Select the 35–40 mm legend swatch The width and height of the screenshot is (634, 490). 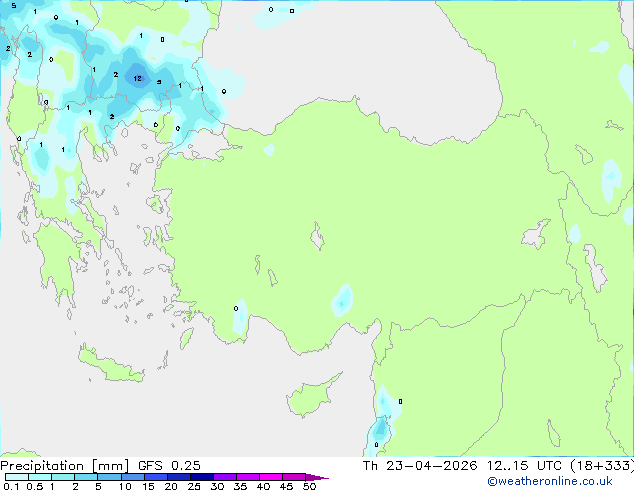click(248, 477)
